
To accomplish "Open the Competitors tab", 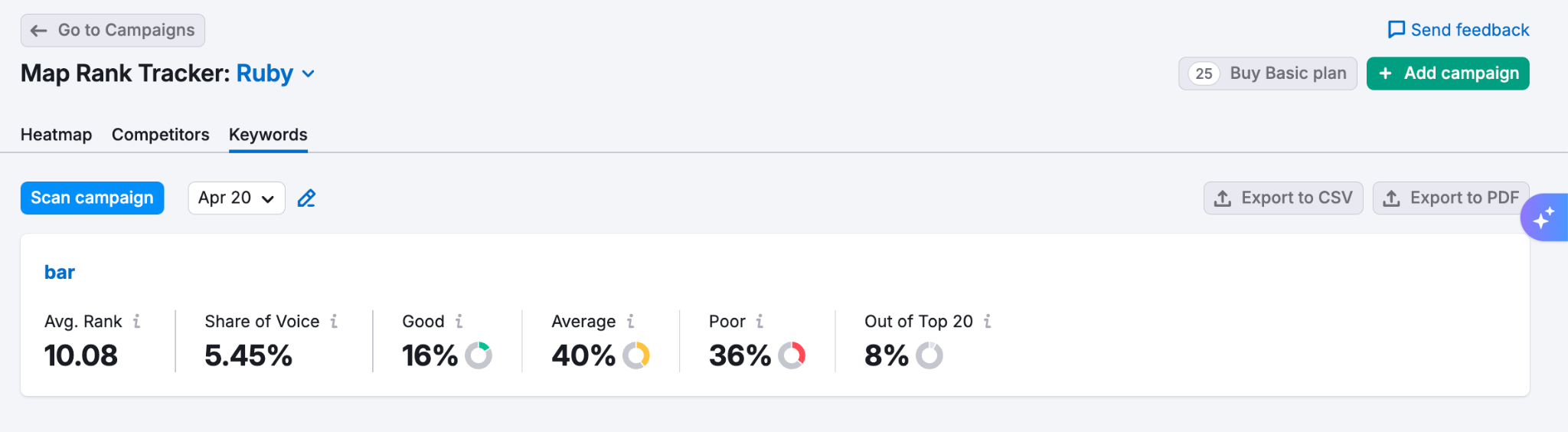I will point(160,135).
